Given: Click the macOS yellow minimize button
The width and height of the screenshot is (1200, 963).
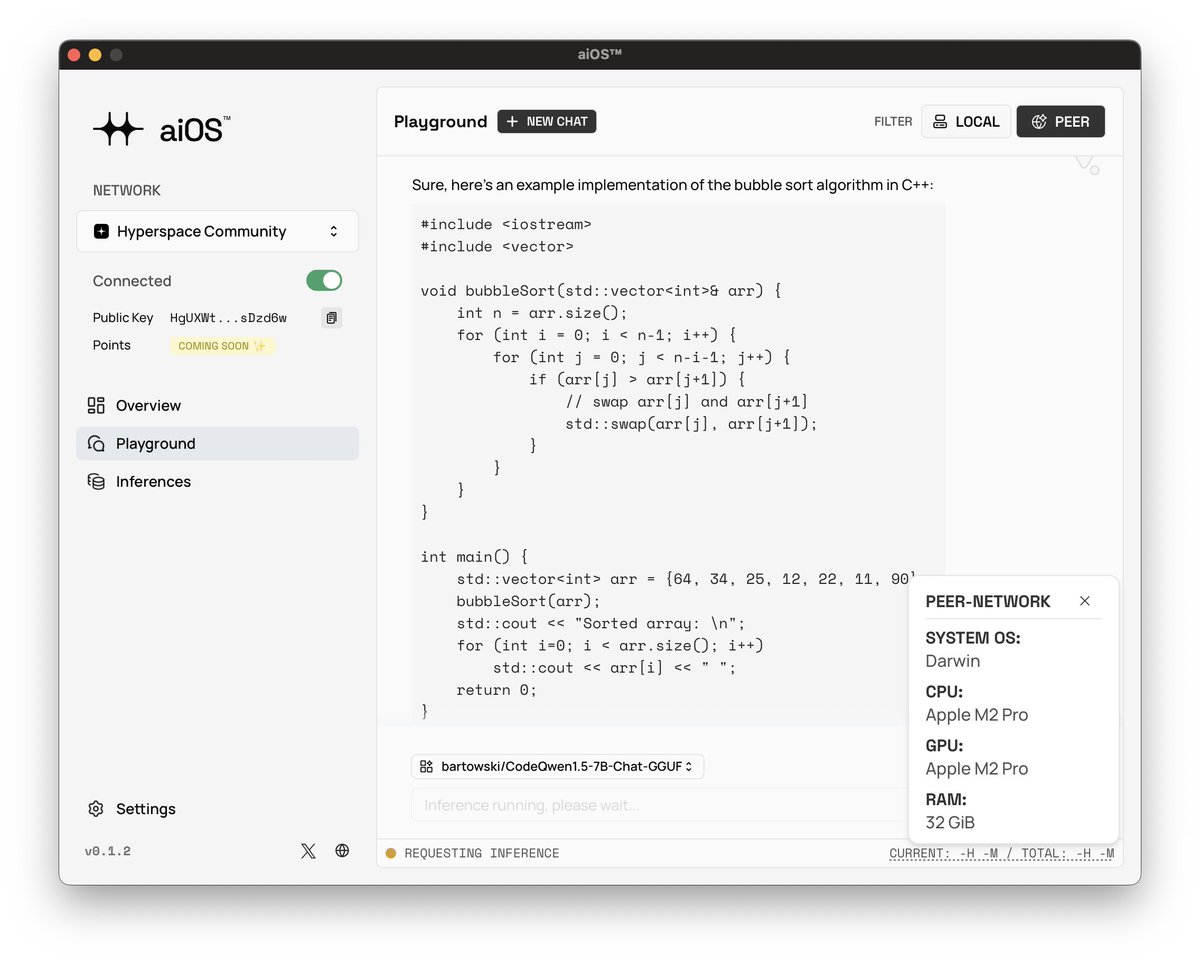Looking at the screenshot, I should tap(95, 55).
